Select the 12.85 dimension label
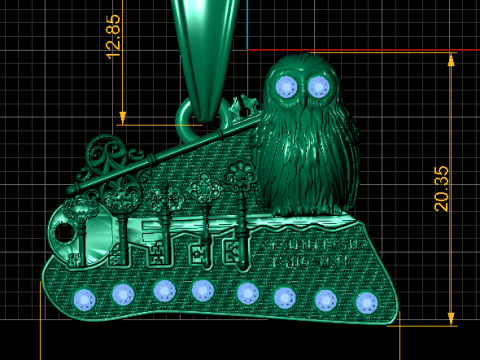Viewport: 480px width, 360px height. click(112, 37)
